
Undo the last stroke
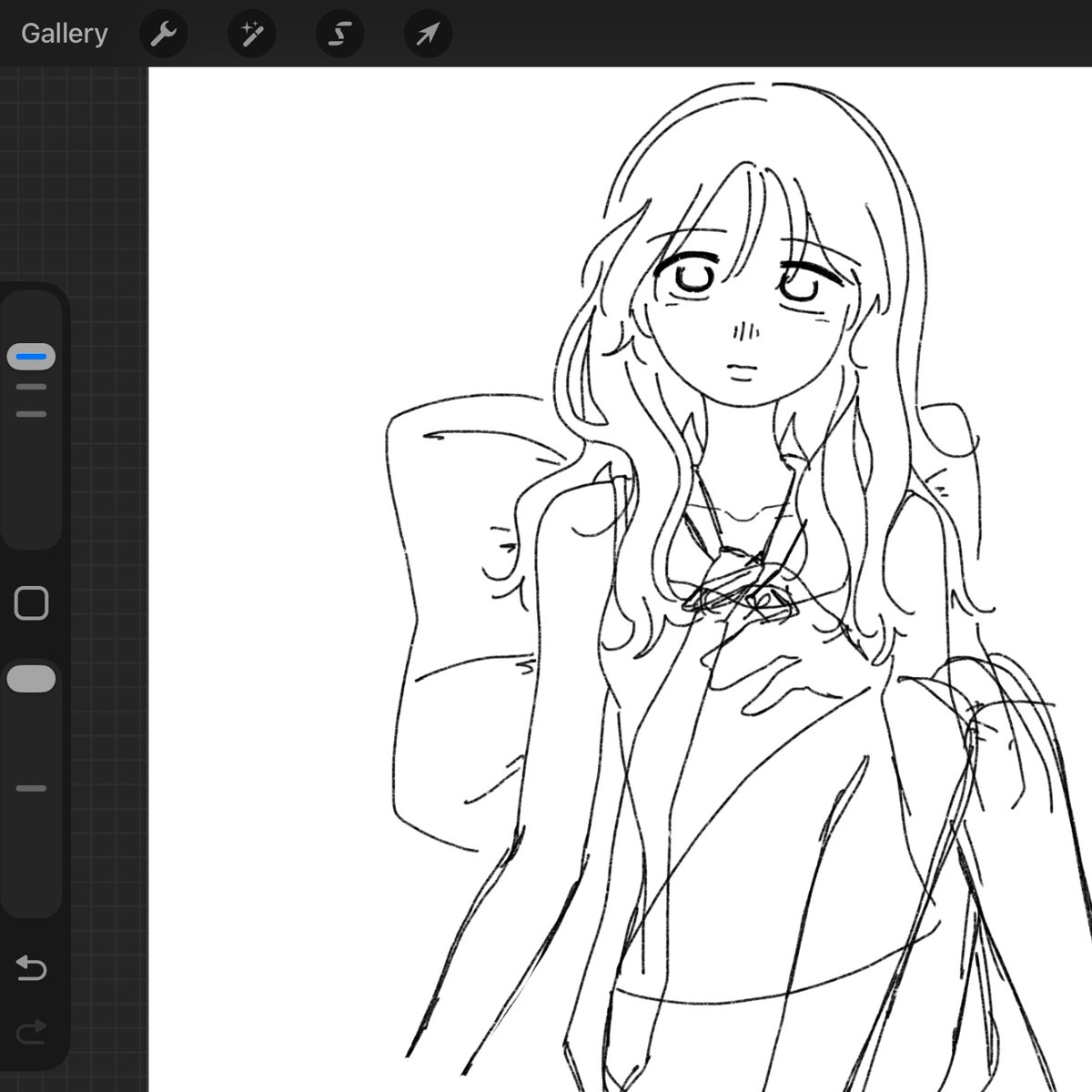[x=32, y=968]
